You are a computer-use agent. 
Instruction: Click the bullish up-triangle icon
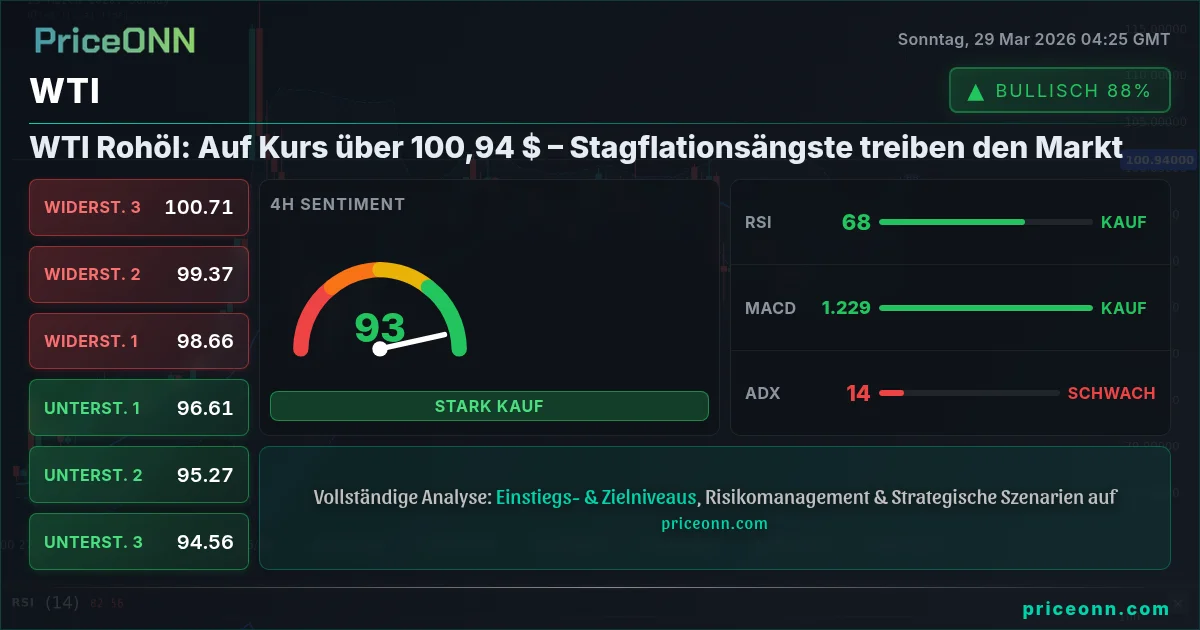tap(975, 92)
